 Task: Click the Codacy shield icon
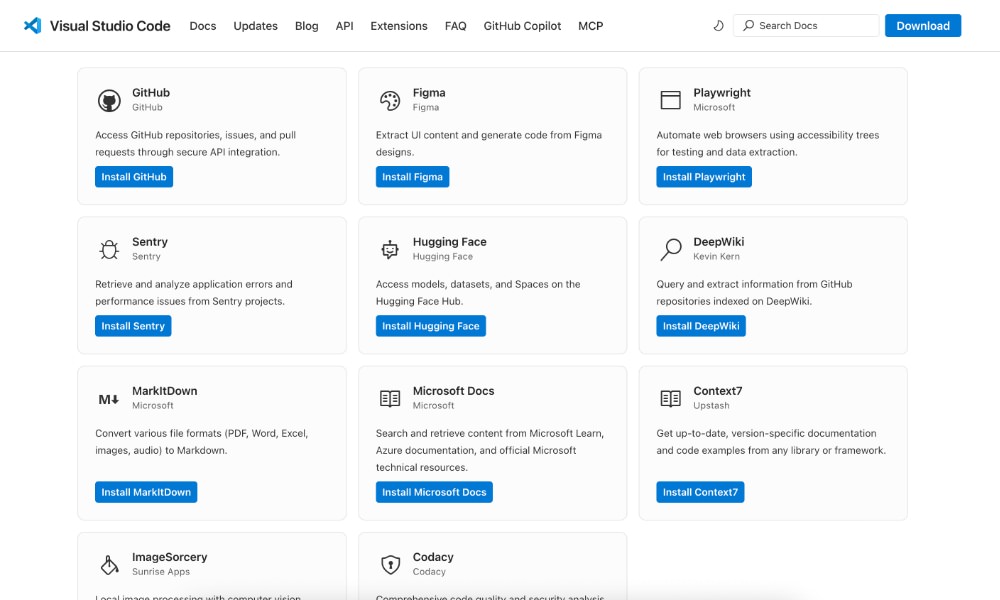391,564
